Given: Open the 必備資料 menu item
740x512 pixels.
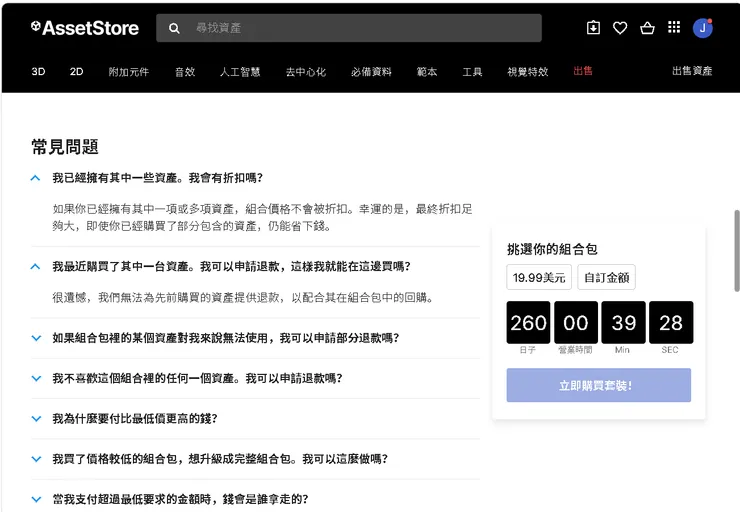Looking at the screenshot, I should [x=371, y=72].
